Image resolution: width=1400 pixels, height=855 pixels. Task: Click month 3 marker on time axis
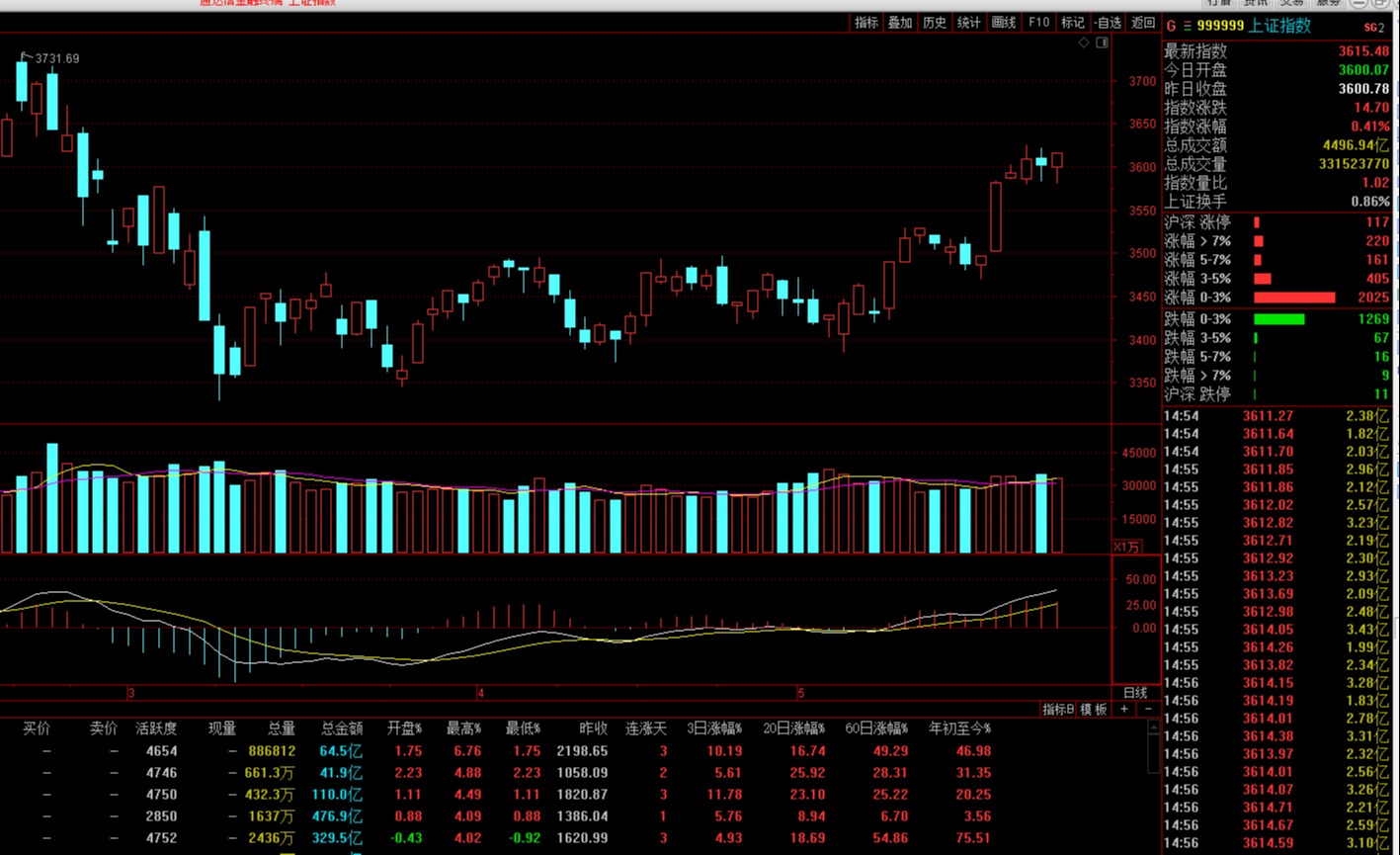[130, 693]
